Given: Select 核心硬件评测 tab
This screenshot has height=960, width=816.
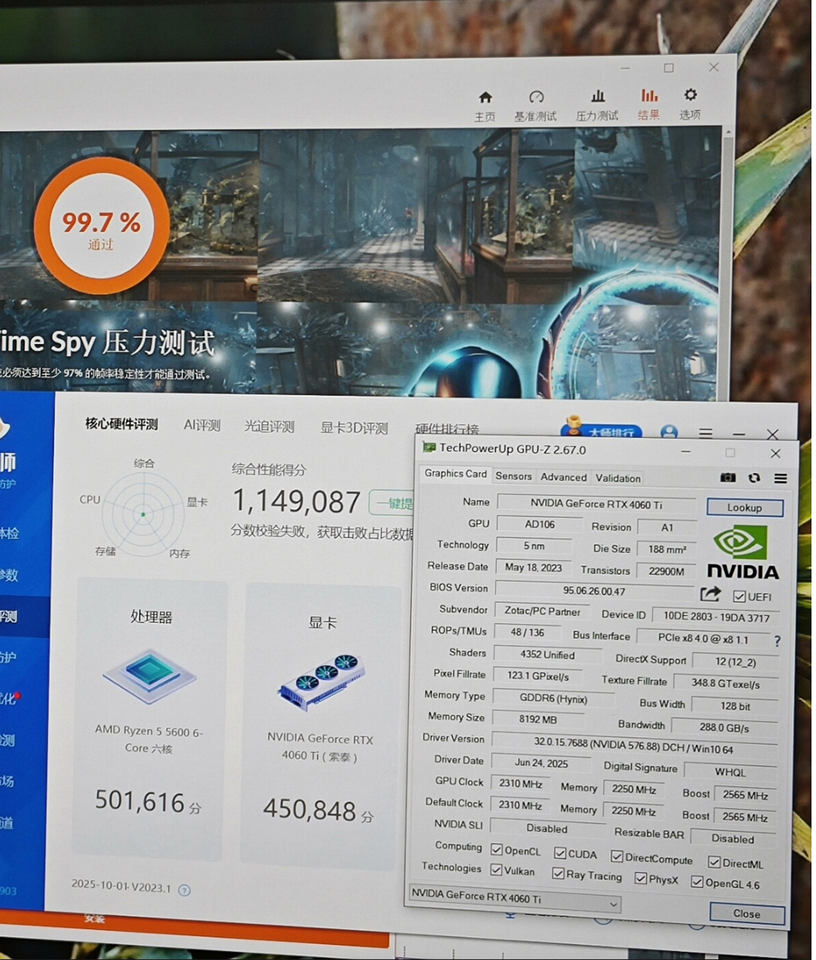Looking at the screenshot, I should pyautogui.click(x=121, y=424).
